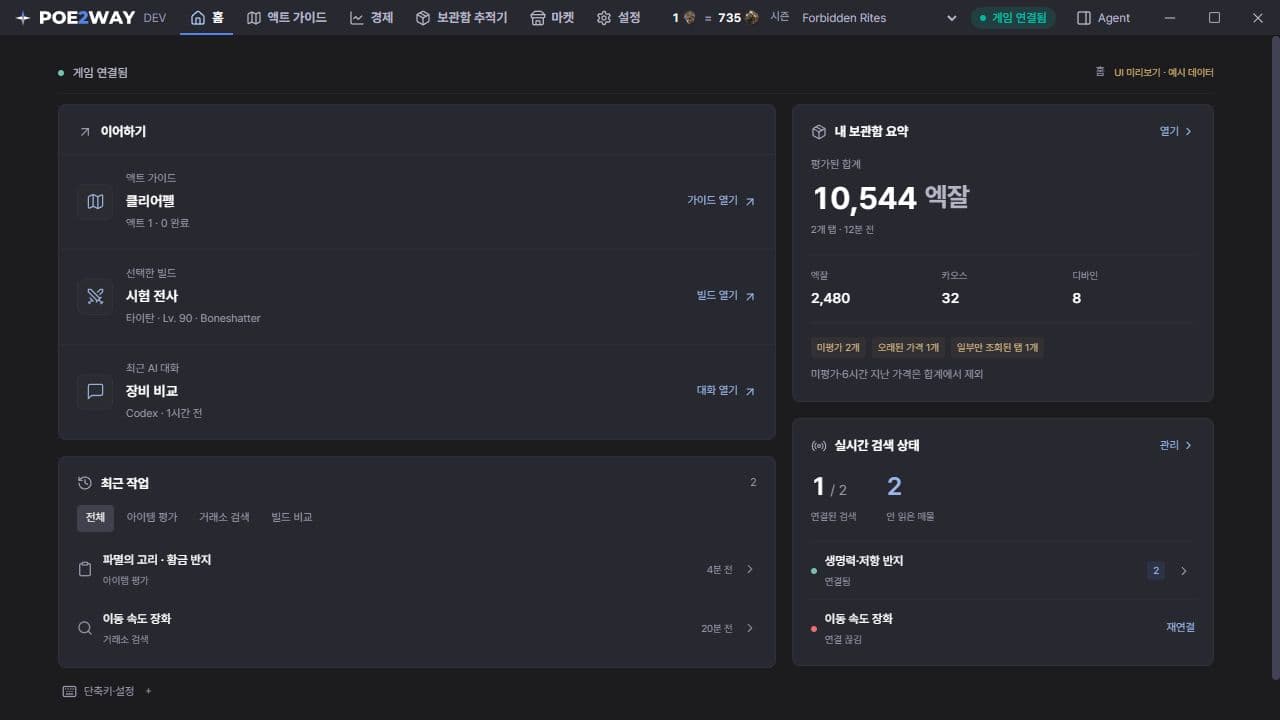Click the 이동 속도 장화 disconnected search label
Viewport: 1280px width, 720px height.
(x=859, y=619)
